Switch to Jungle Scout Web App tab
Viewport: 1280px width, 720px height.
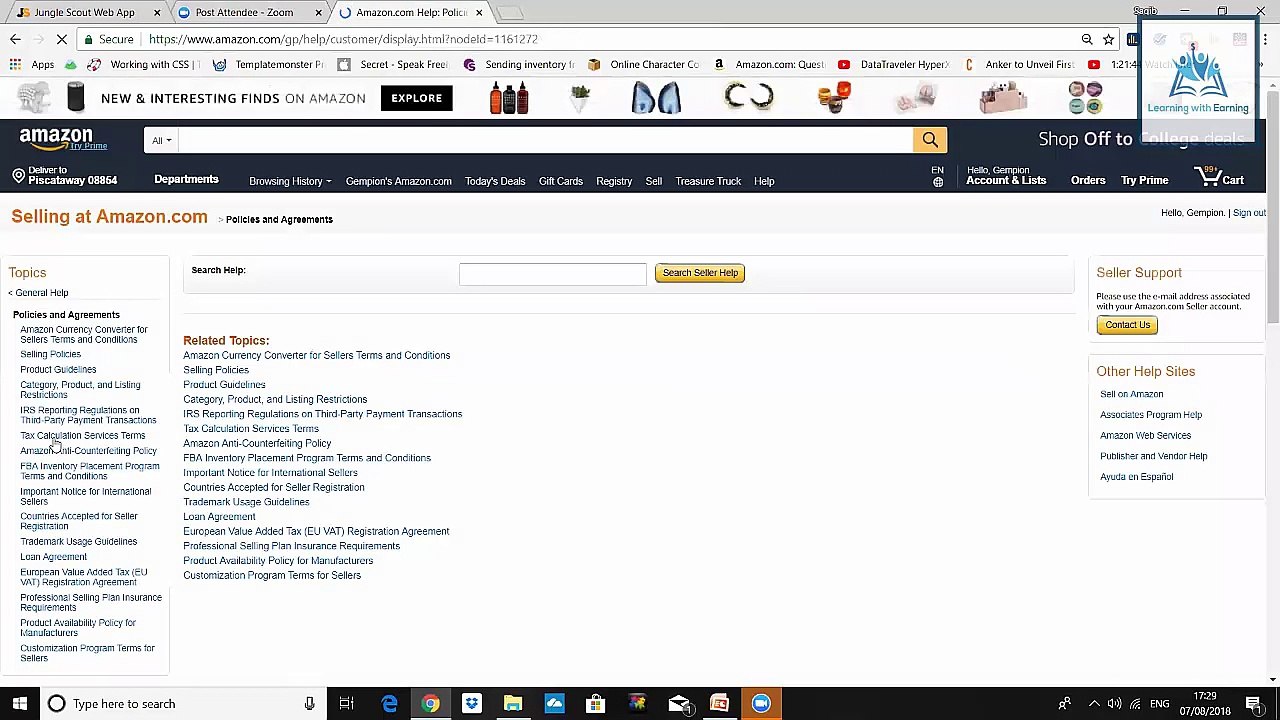click(x=84, y=12)
